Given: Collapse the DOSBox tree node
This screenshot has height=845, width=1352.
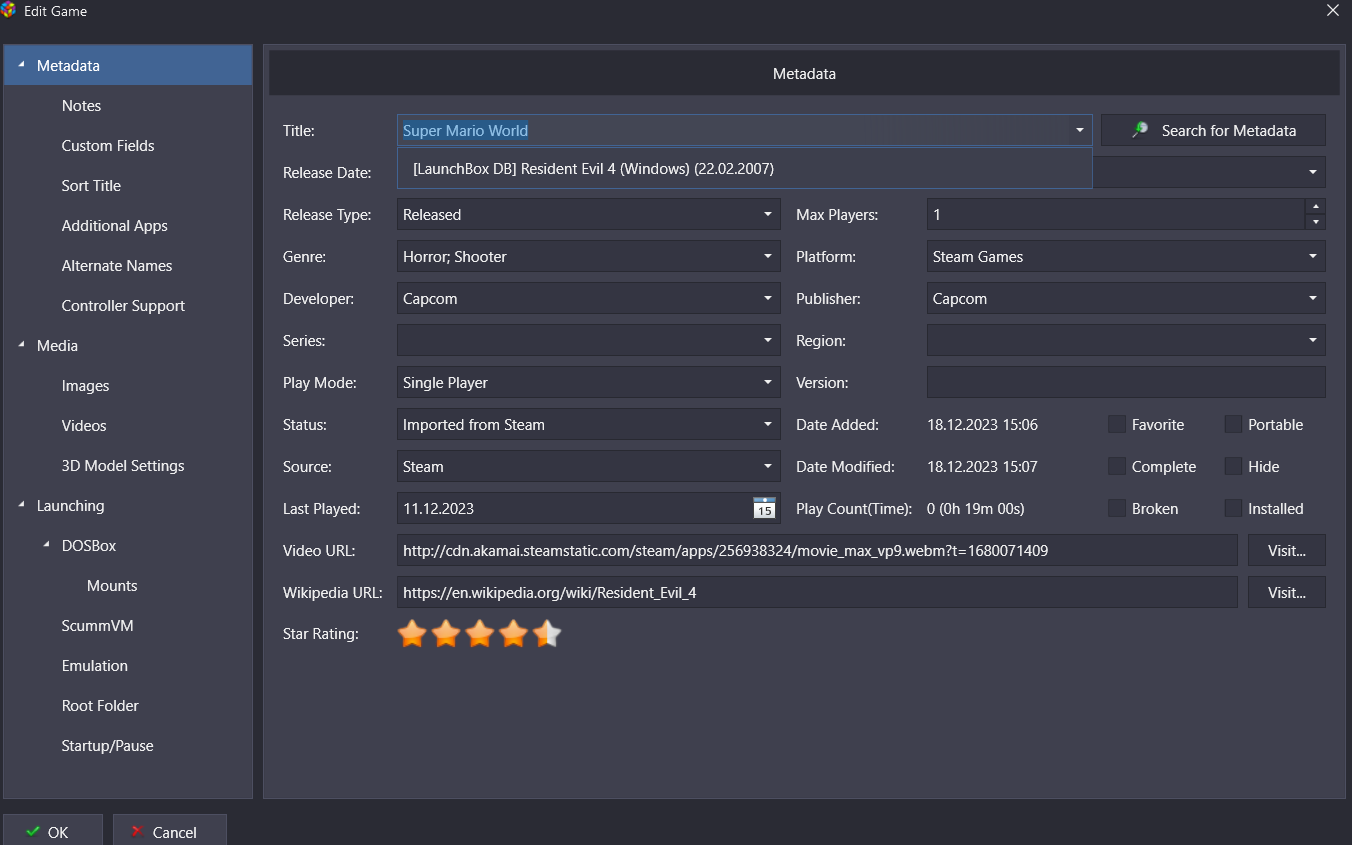Looking at the screenshot, I should coord(47,545).
